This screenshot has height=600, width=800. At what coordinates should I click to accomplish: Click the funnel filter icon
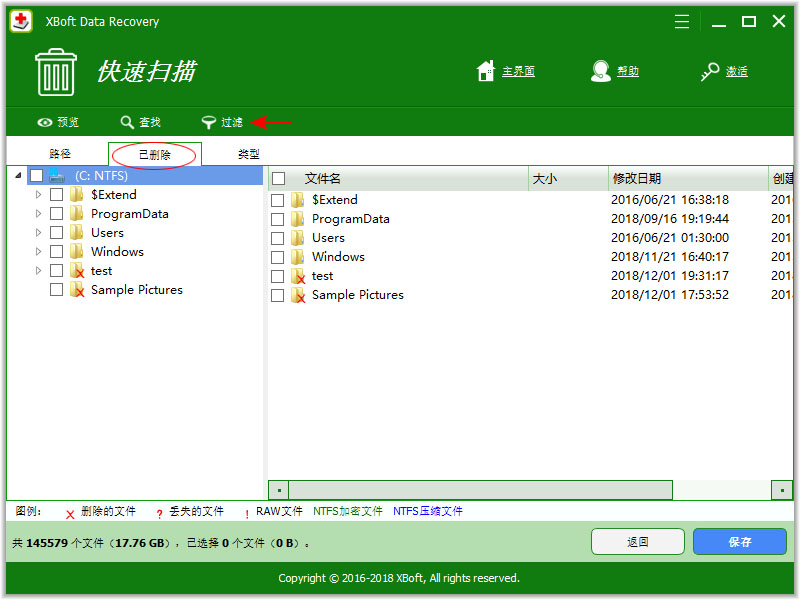[x=209, y=122]
